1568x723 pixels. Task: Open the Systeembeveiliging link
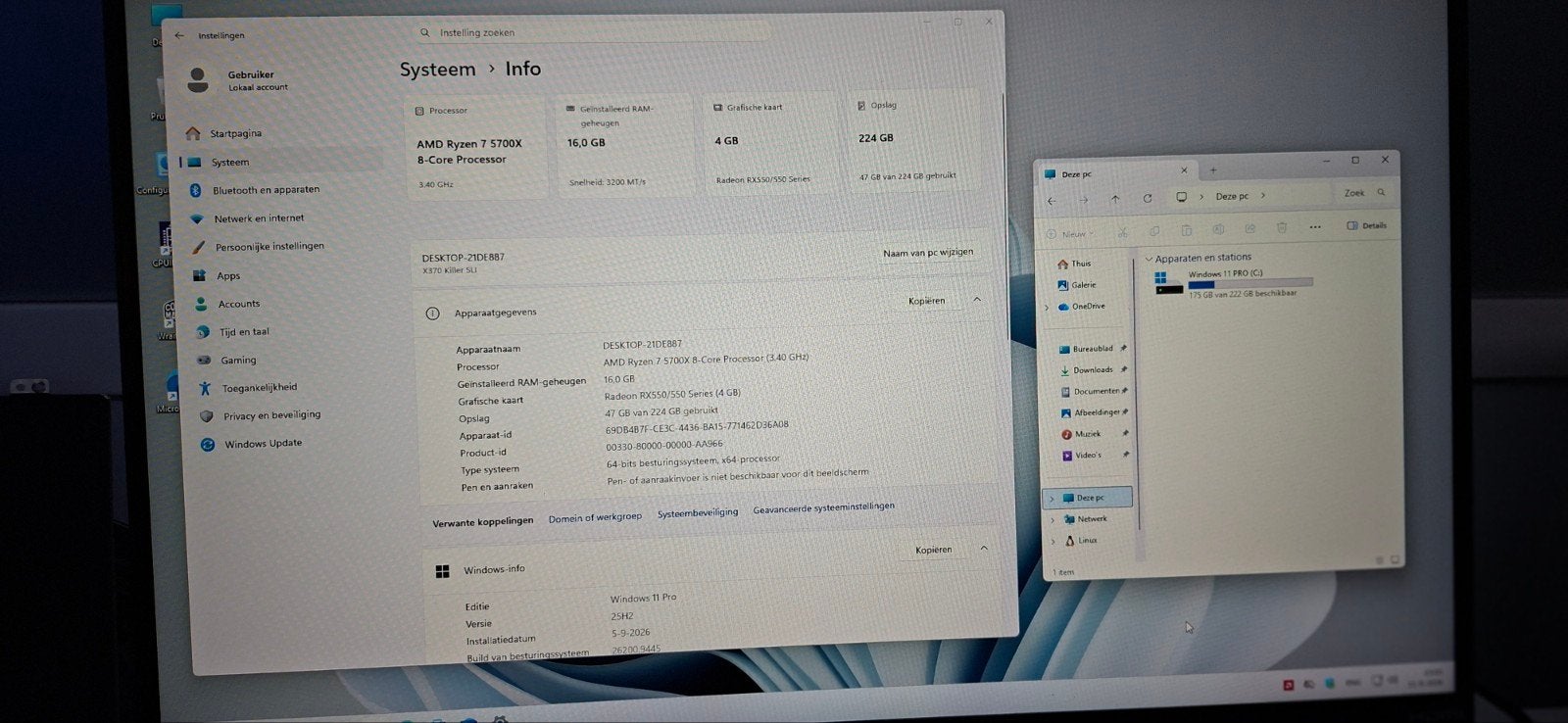698,512
